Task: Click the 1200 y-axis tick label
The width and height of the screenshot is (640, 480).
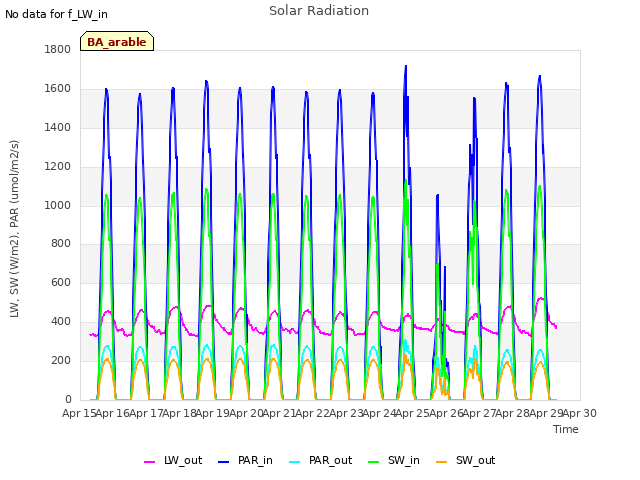Action: (x=58, y=166)
